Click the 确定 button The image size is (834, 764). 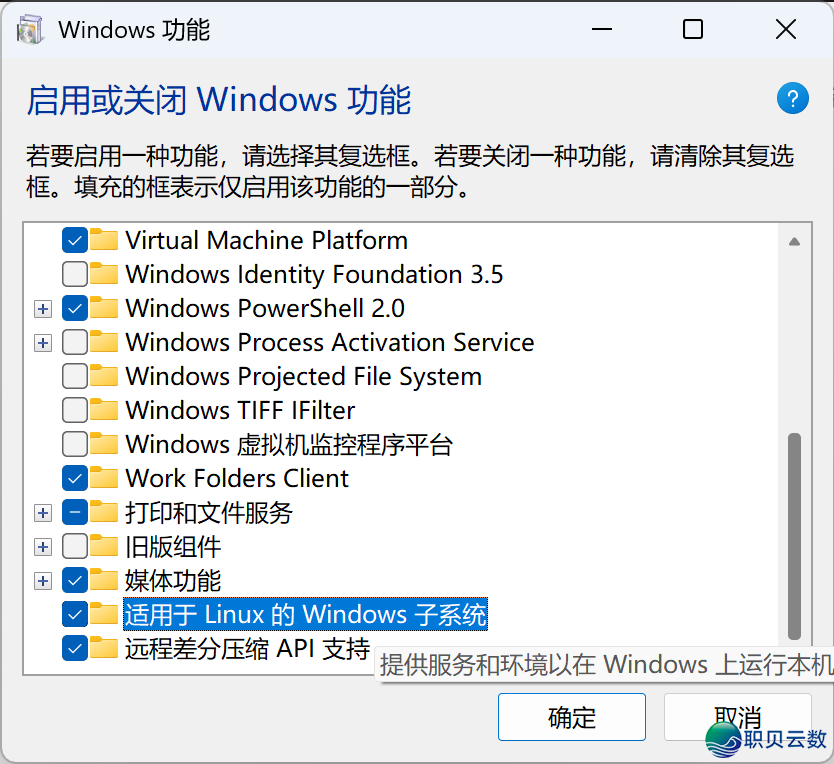click(572, 717)
